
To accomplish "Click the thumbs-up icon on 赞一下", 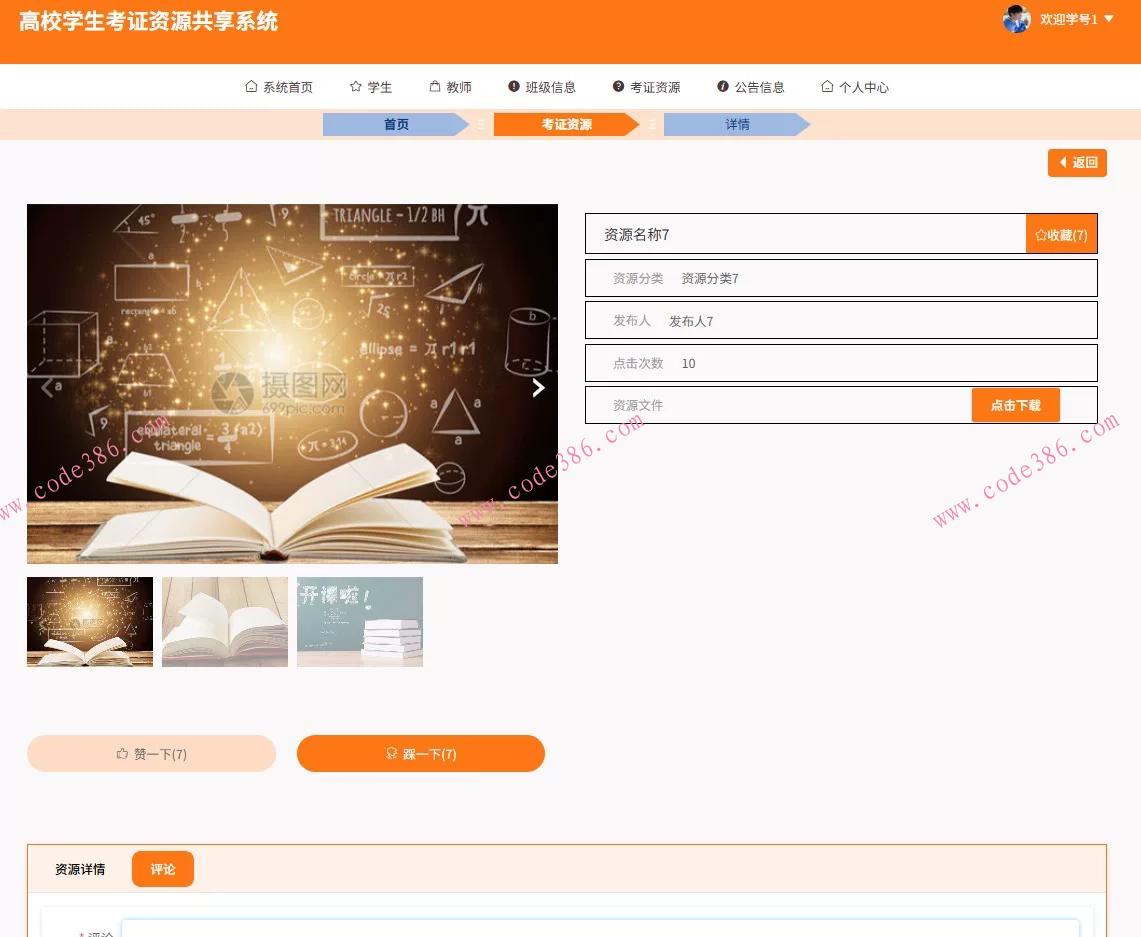I will coord(120,753).
